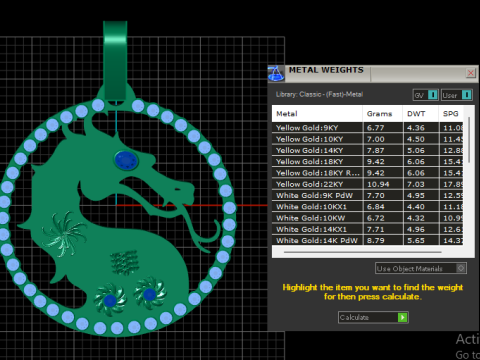The image size is (480, 360).
Task: Select the White Gold:10KX1 row
Action: [368, 207]
